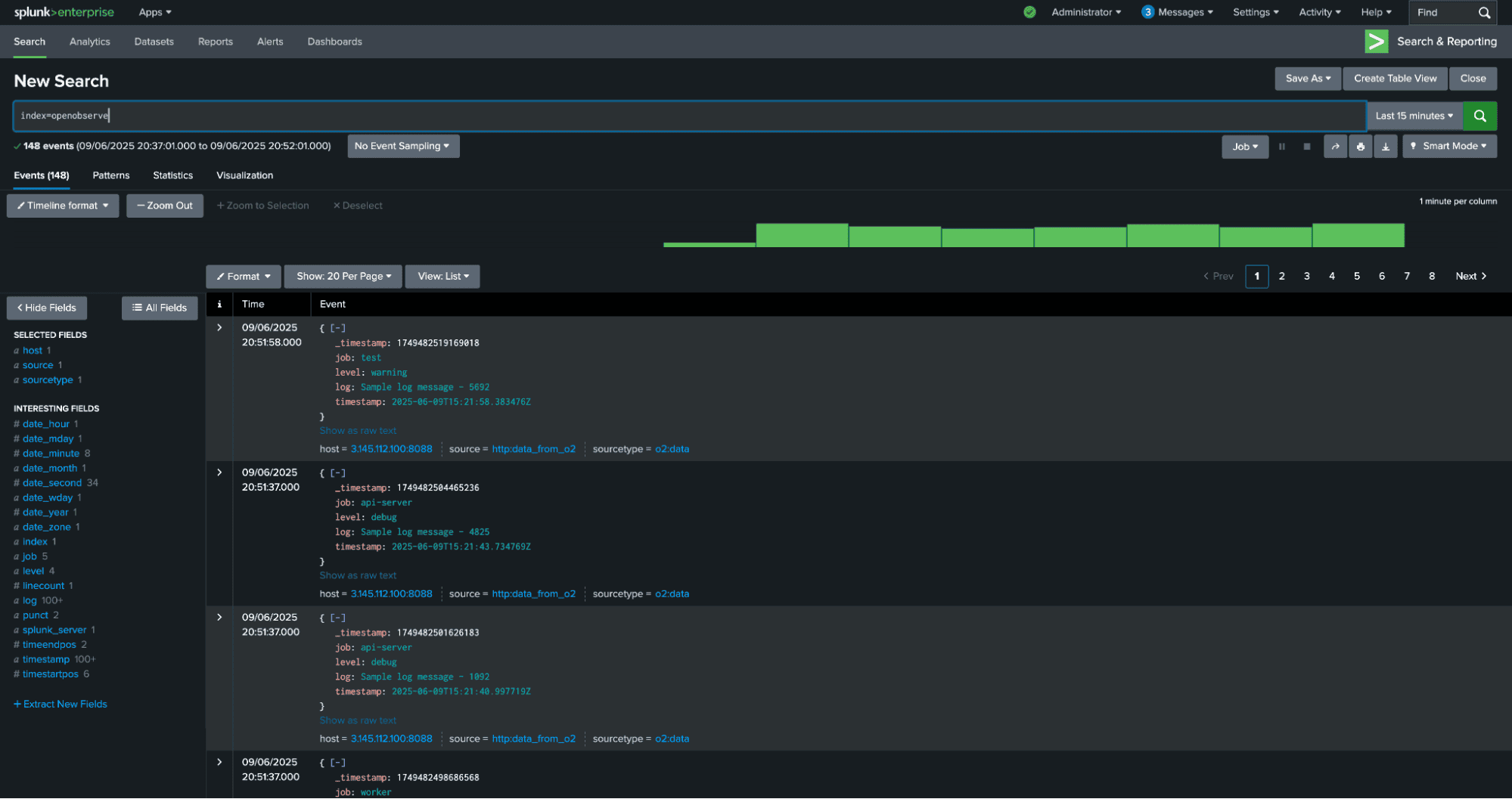Expand the first event row details
The image size is (1512, 799).
click(x=219, y=327)
